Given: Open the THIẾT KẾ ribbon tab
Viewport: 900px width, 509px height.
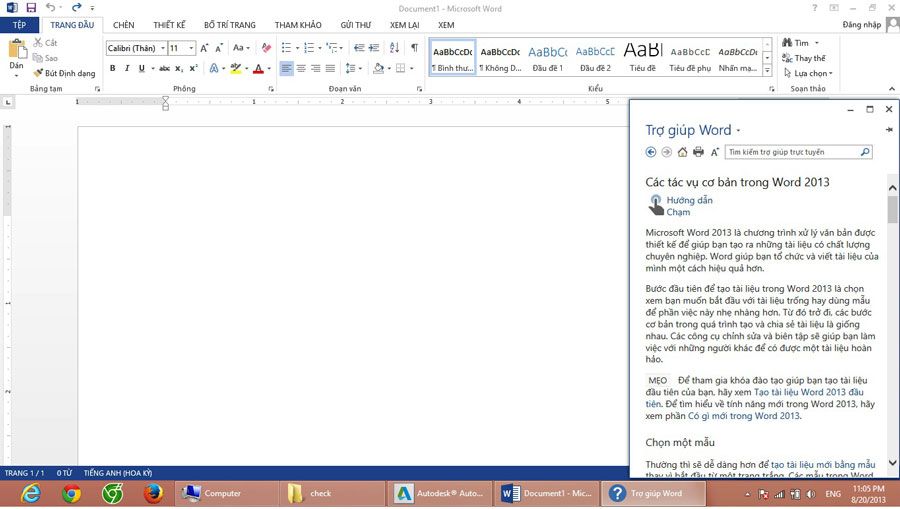Looking at the screenshot, I should click(x=169, y=24).
